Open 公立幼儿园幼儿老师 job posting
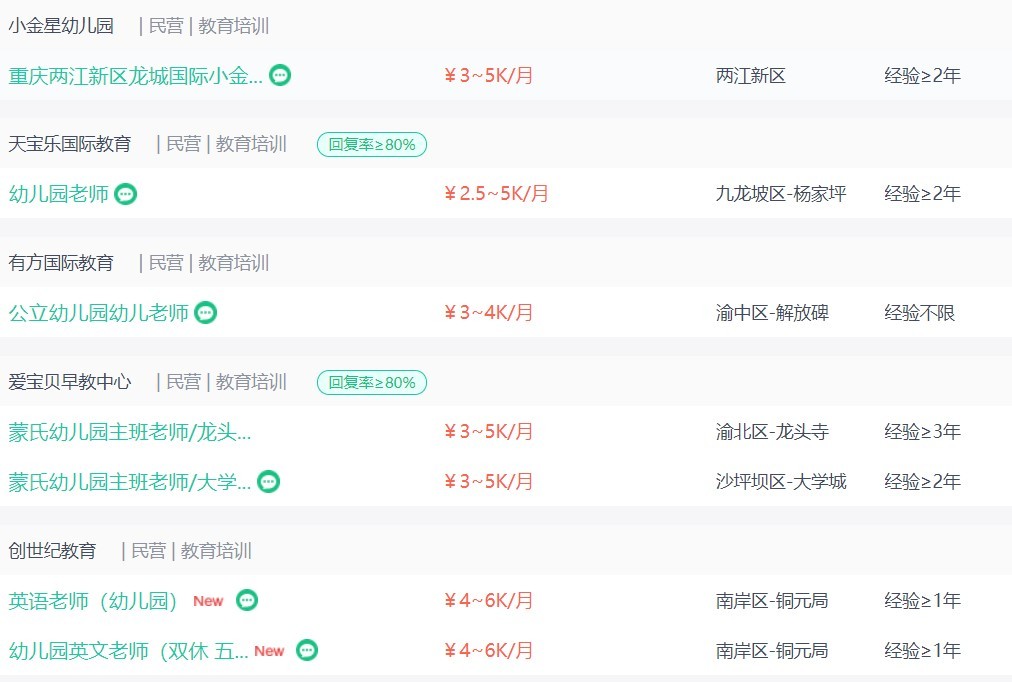1012x682 pixels. (99, 313)
